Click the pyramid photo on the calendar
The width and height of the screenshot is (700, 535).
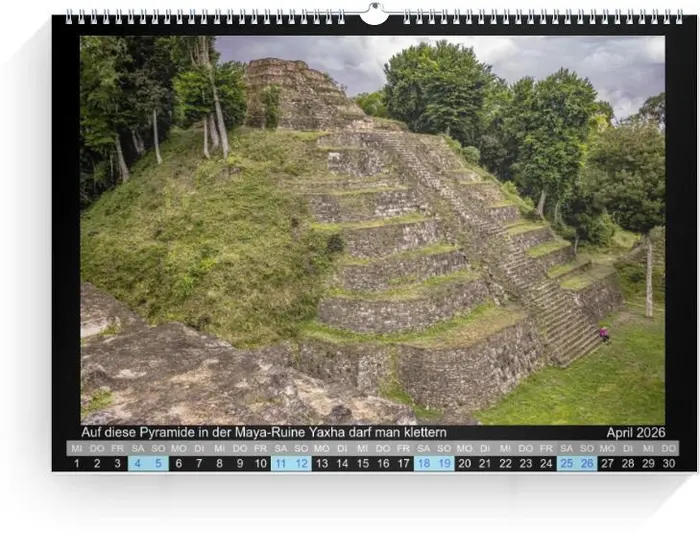coord(372,230)
